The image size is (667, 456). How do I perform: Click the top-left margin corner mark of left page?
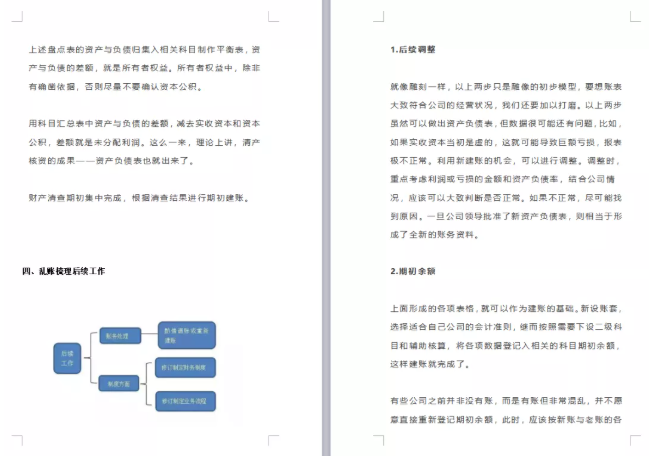tap(18, 17)
